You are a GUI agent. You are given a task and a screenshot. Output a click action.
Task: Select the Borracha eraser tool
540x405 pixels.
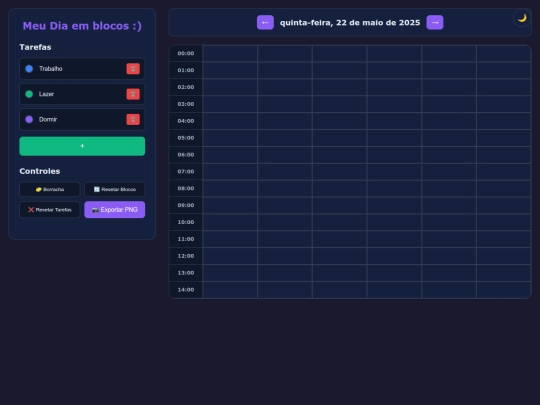pos(50,189)
